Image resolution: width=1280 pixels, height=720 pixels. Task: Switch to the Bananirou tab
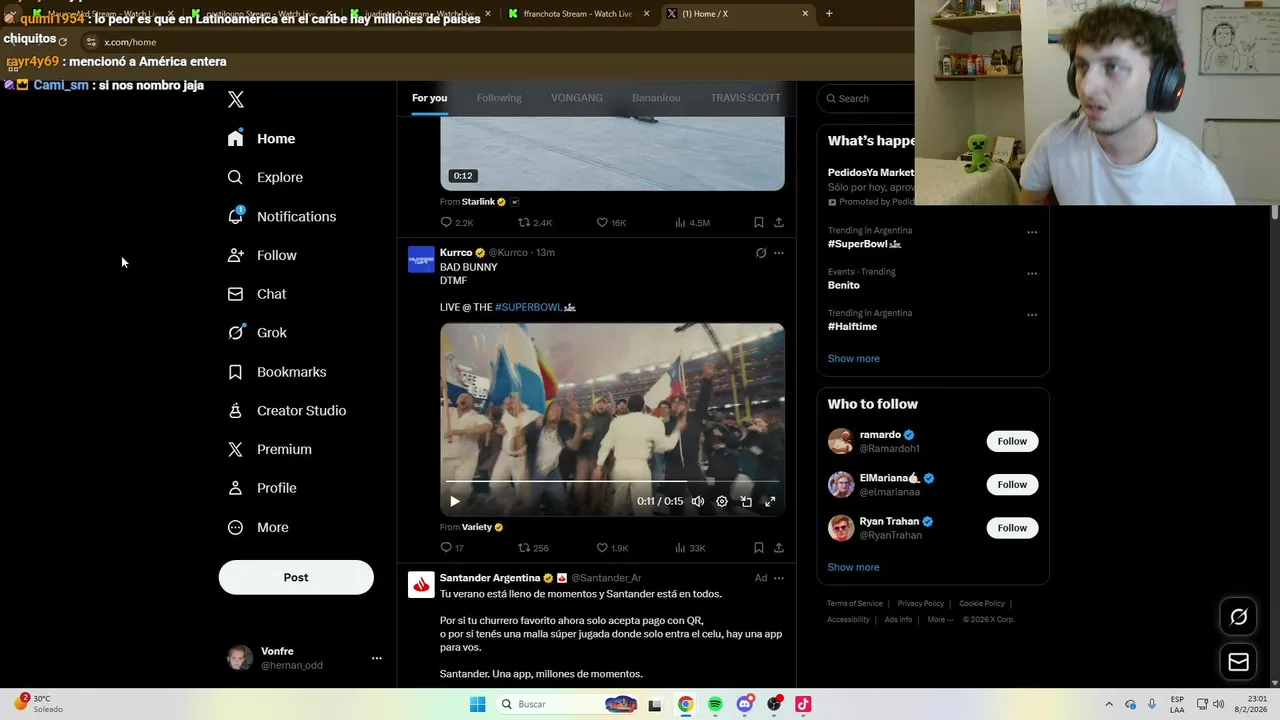(656, 98)
